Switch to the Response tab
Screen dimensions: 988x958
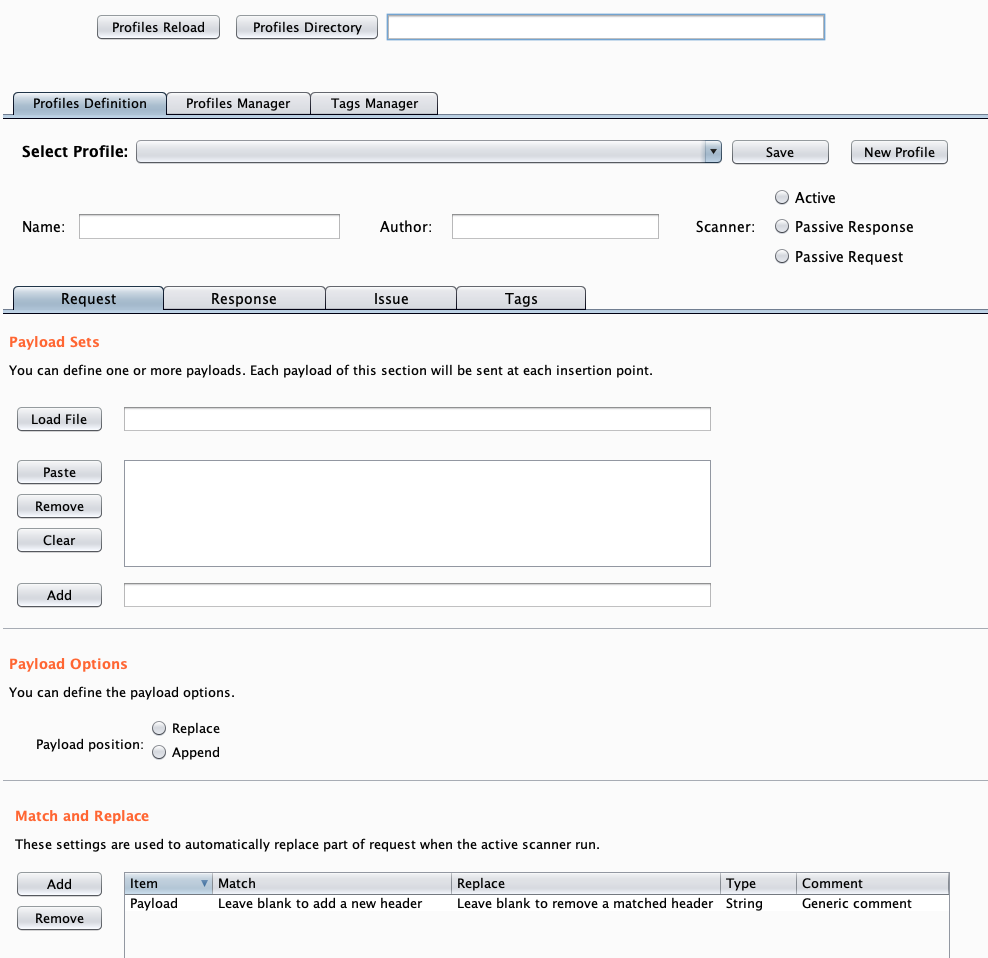click(244, 299)
